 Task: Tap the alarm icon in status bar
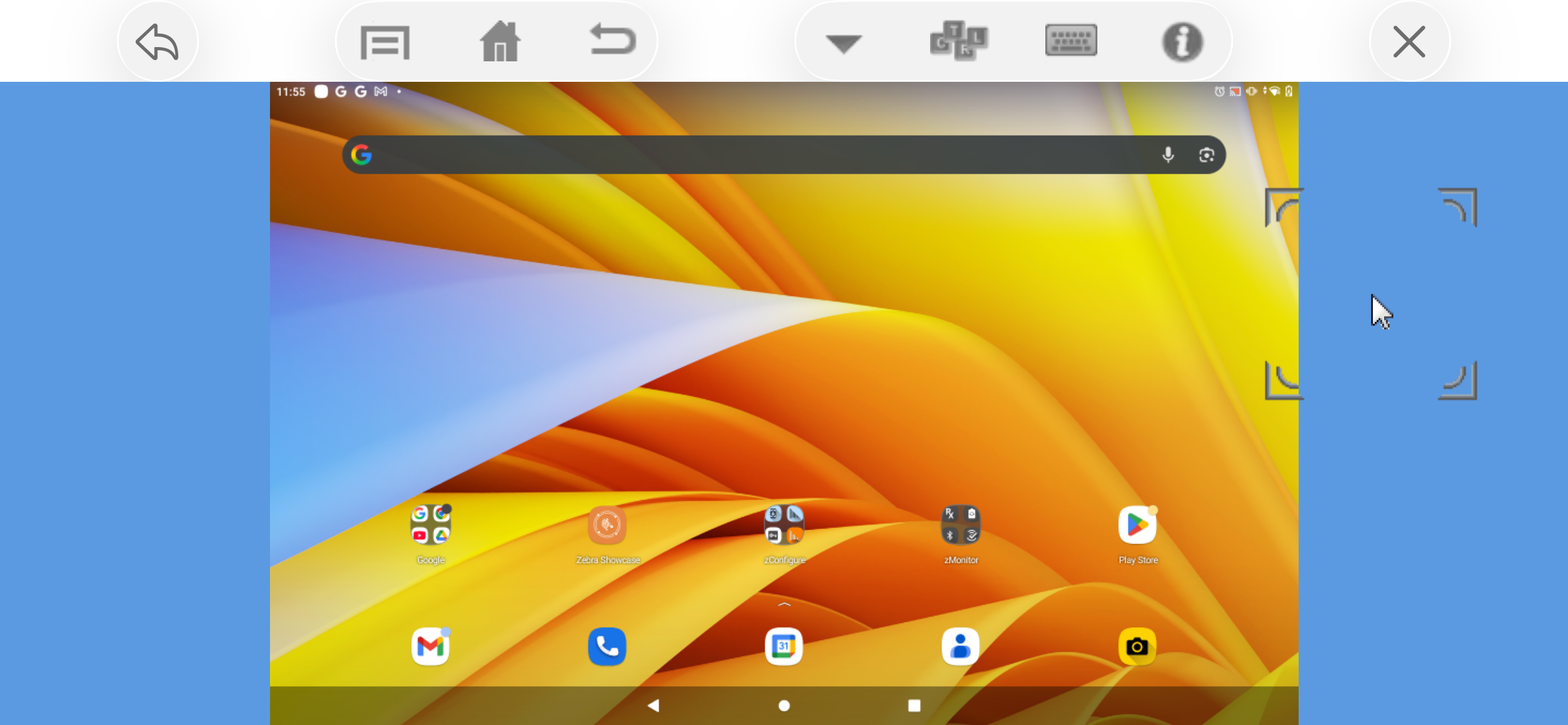[x=1219, y=91]
